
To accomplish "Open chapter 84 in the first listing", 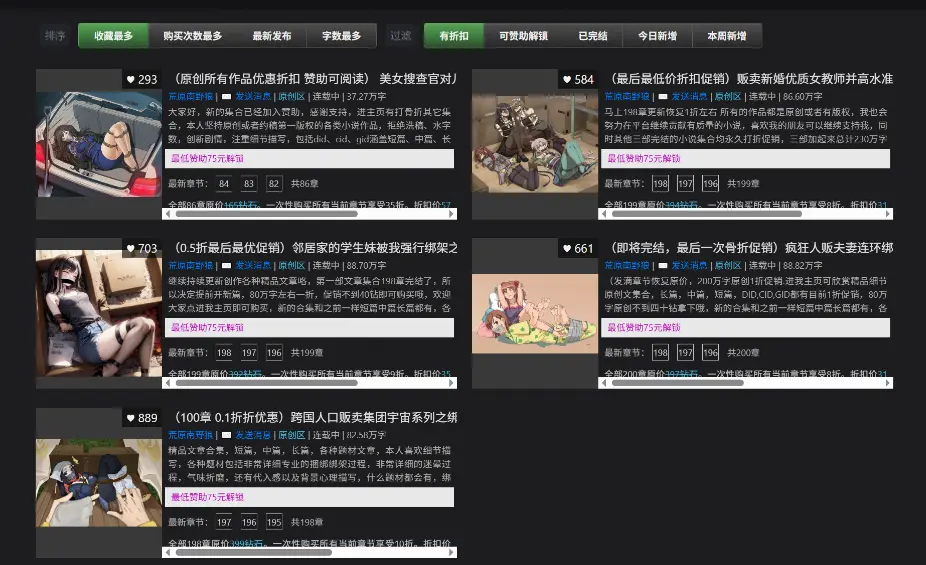I will [223, 184].
